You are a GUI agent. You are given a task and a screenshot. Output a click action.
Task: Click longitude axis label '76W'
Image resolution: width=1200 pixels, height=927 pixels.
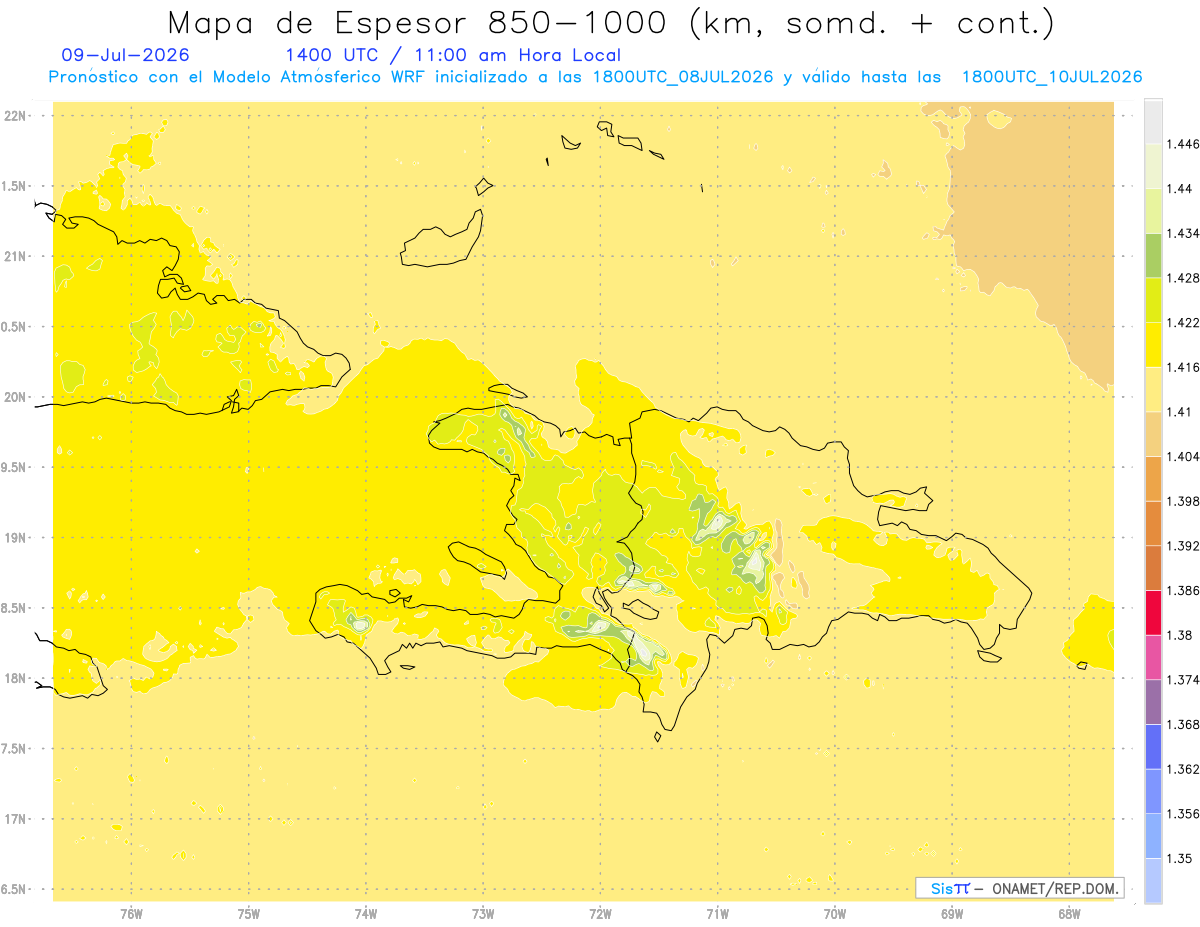(131, 913)
